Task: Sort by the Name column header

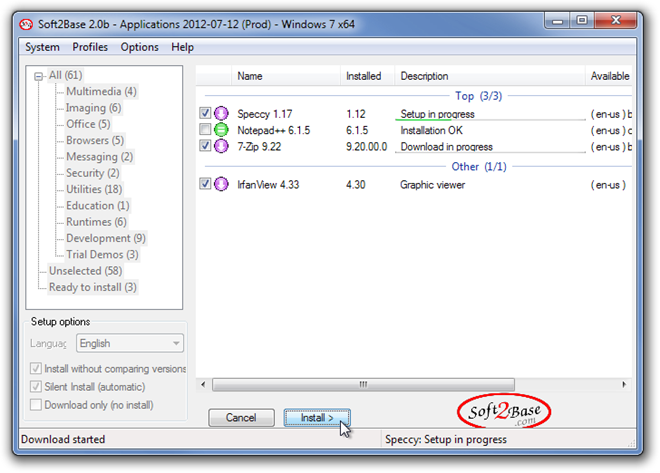Action: 286,76
